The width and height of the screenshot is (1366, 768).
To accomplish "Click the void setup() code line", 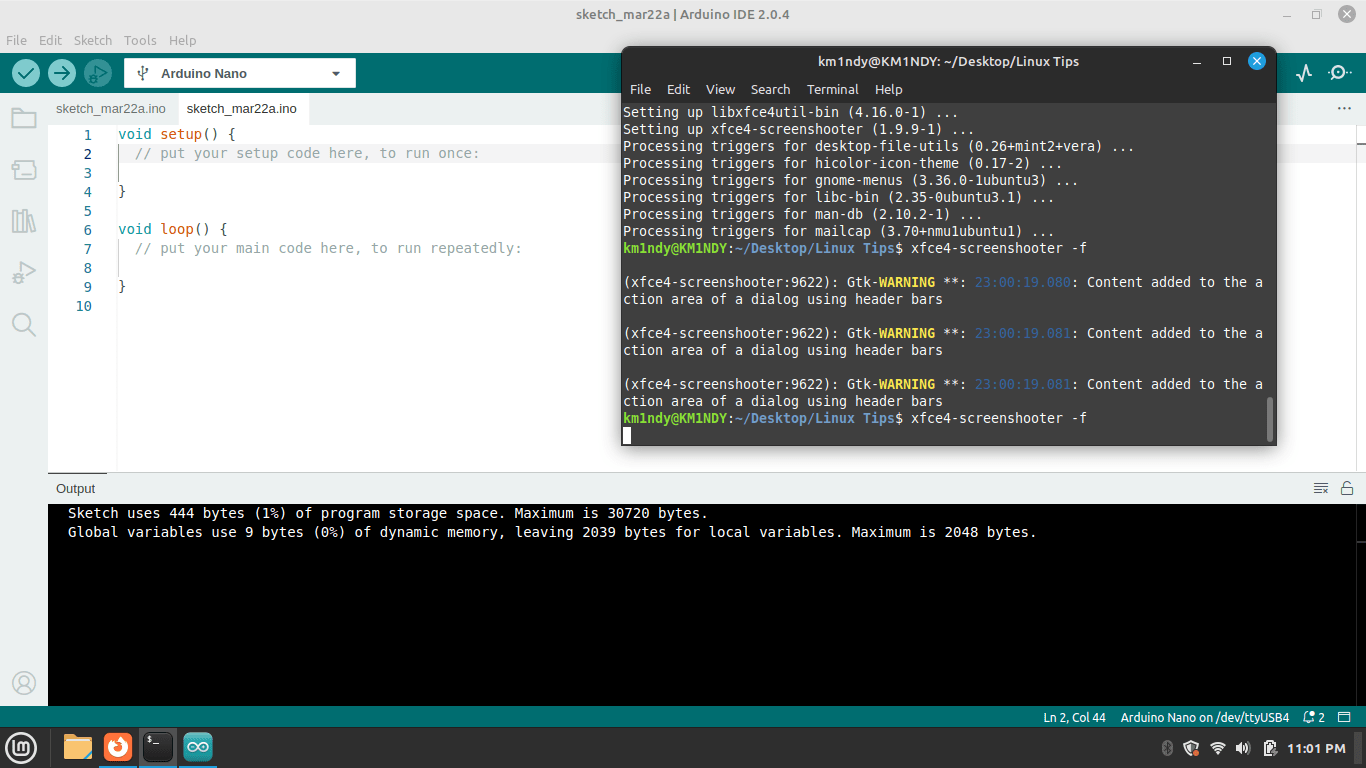I will [177, 134].
